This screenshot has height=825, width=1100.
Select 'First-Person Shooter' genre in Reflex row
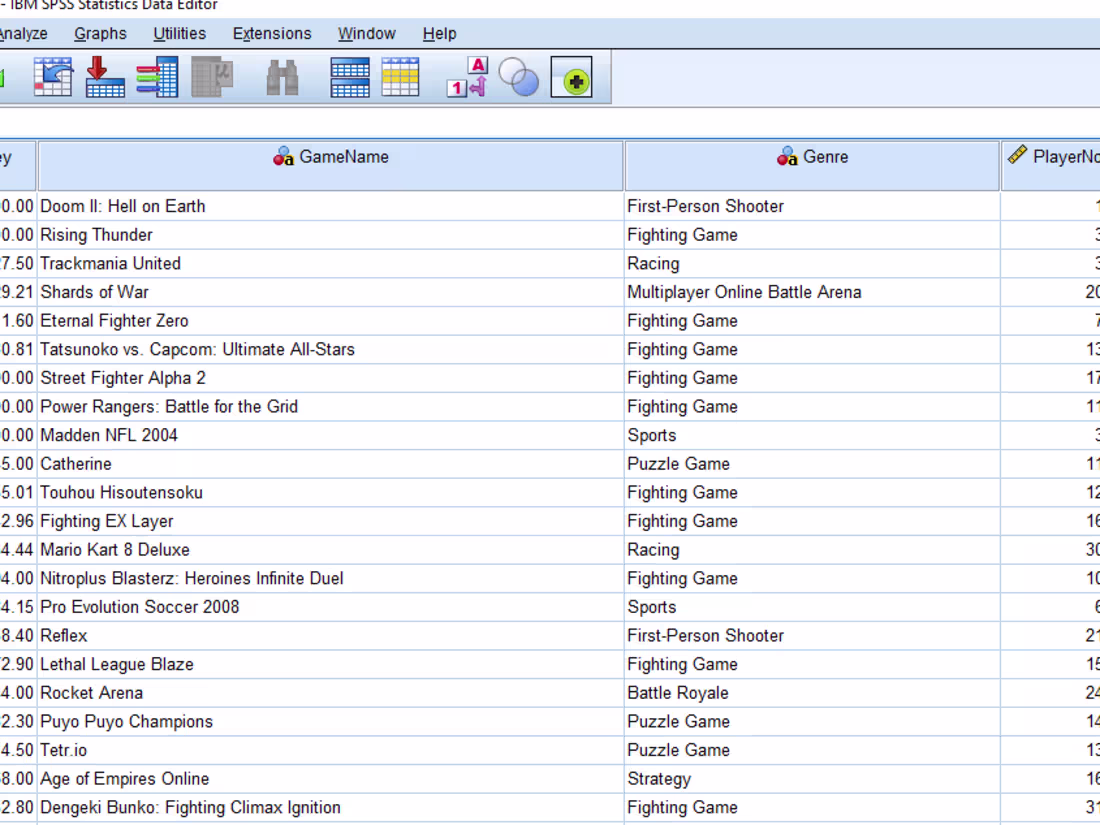812,636
